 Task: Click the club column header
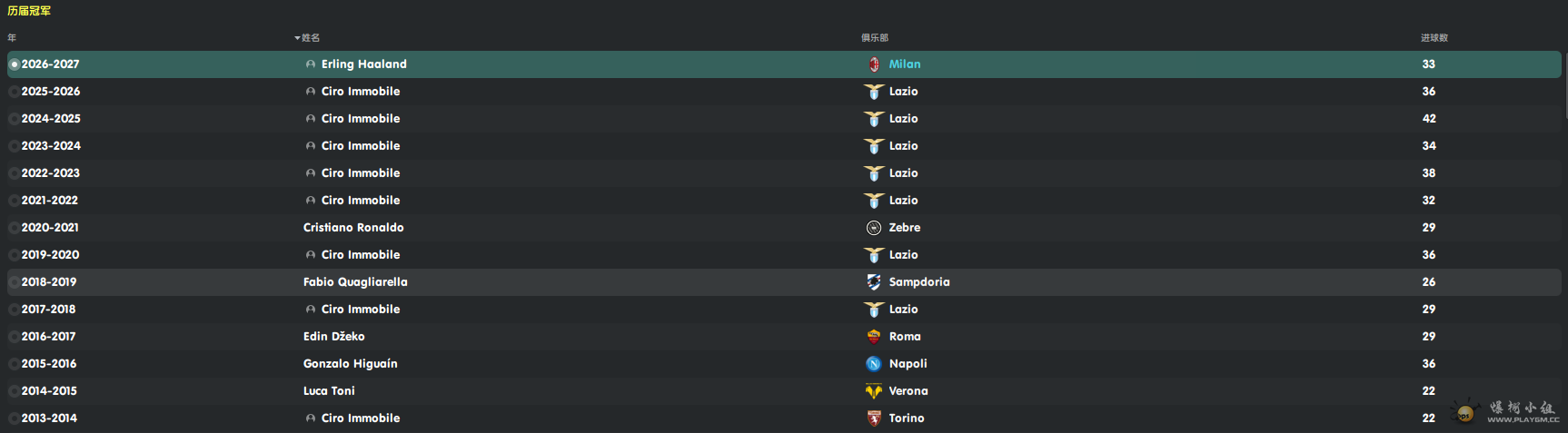[875, 38]
